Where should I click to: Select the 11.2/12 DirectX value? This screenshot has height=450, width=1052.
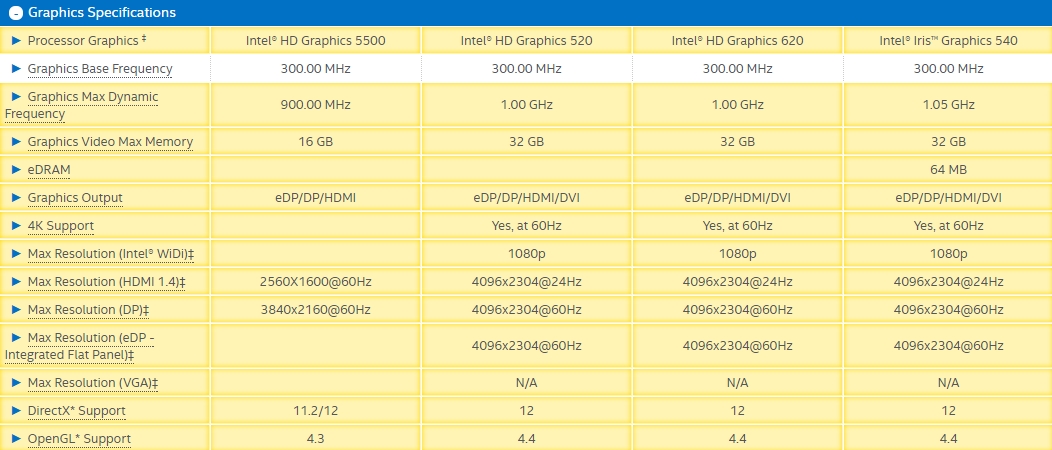tap(315, 411)
